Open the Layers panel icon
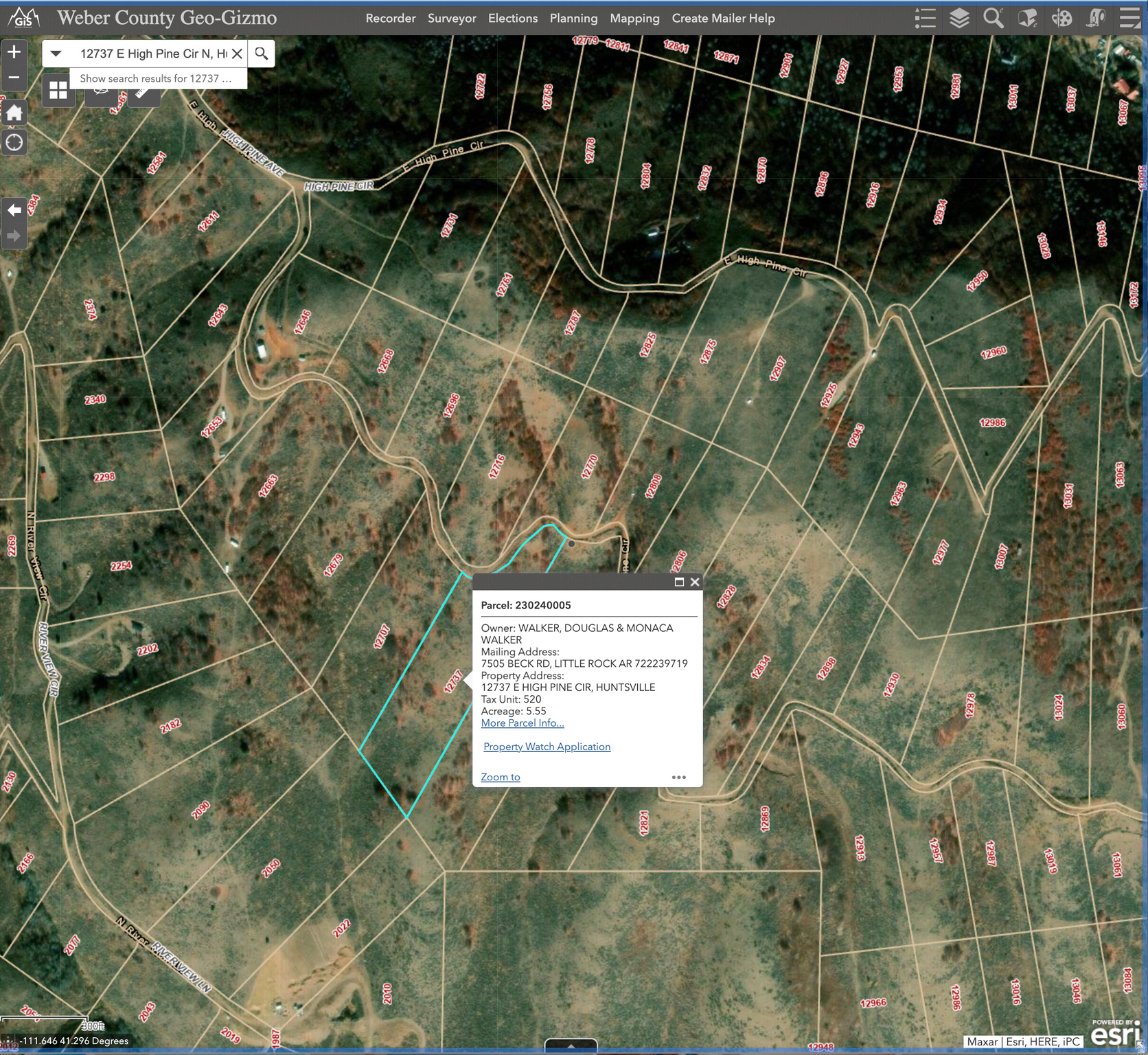This screenshot has width=1148, height=1055. point(959,19)
